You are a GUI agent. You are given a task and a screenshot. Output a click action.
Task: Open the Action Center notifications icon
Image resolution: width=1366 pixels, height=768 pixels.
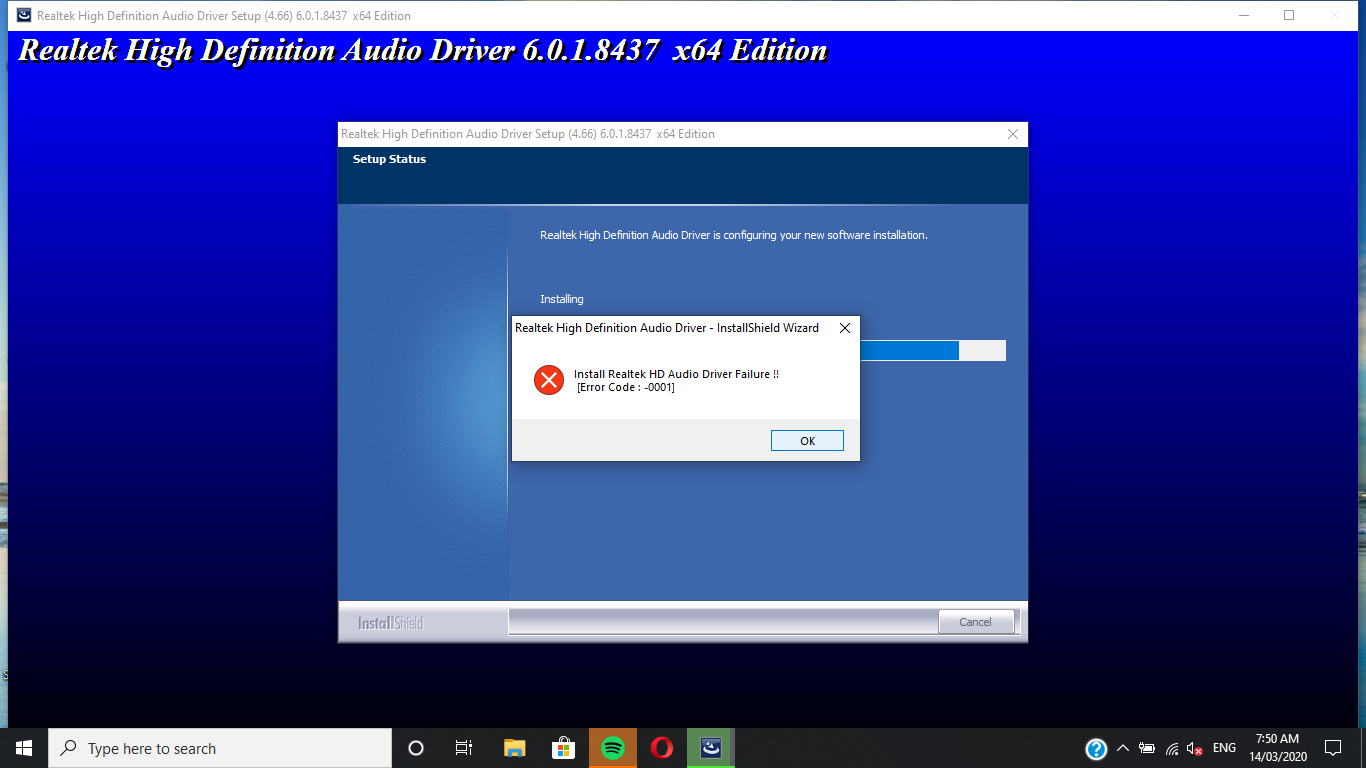tap(1333, 748)
